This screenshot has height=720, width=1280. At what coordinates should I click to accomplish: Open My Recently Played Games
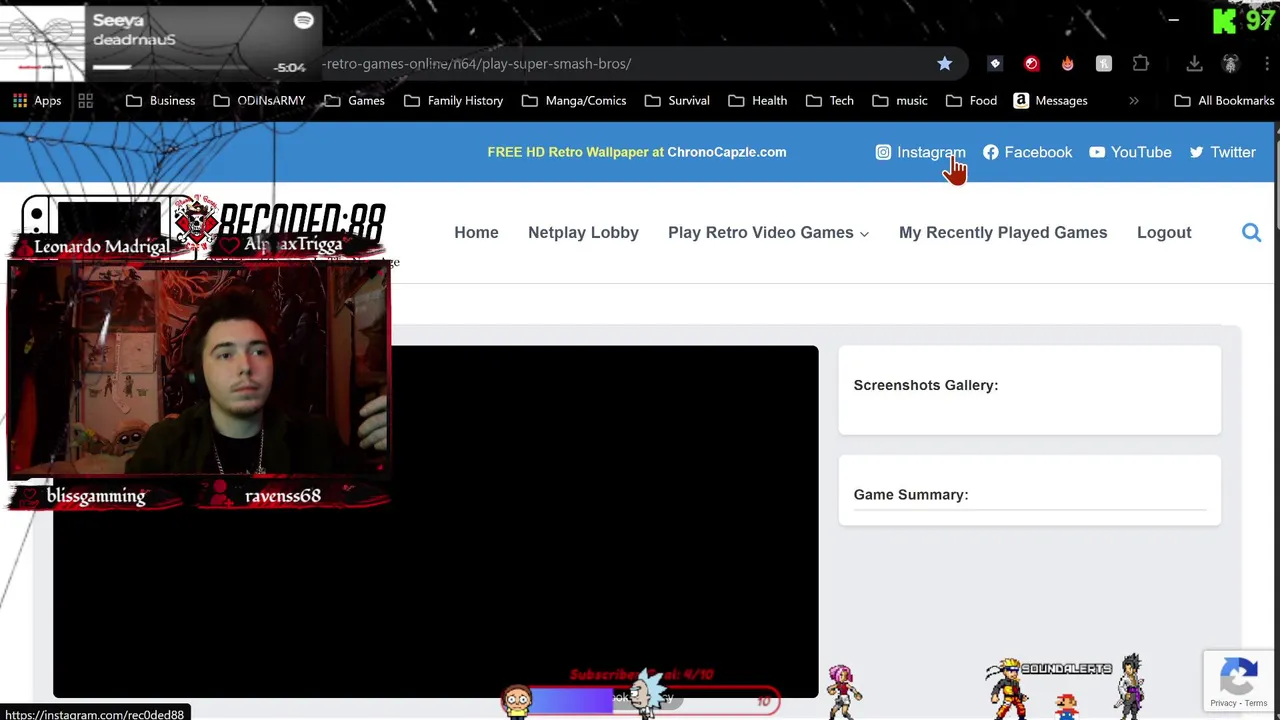tap(1003, 232)
